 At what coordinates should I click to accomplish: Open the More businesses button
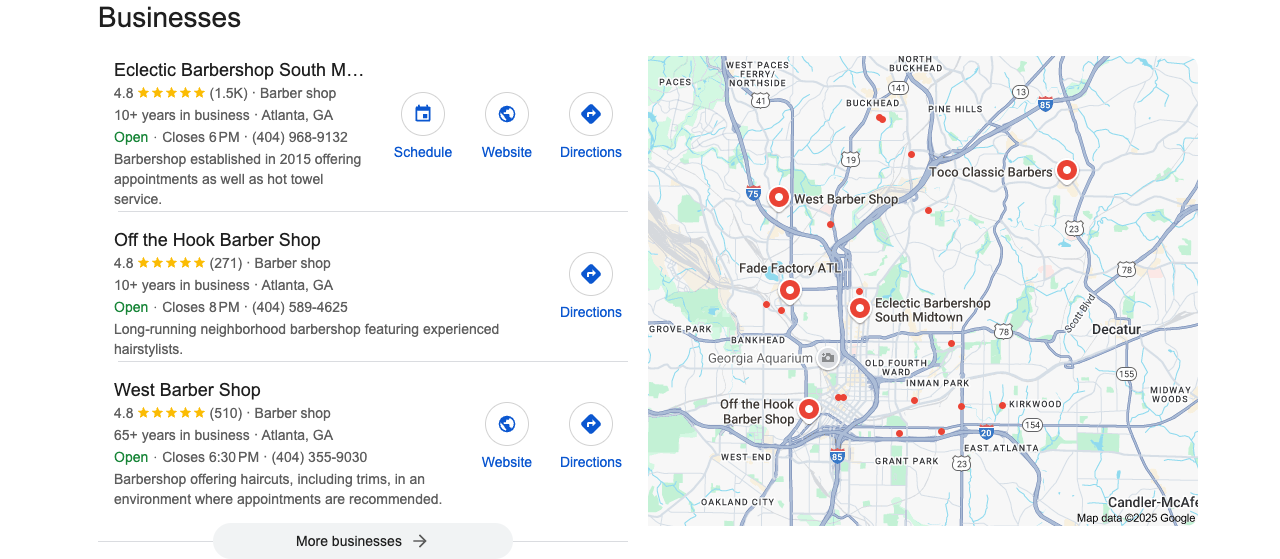tap(362, 541)
